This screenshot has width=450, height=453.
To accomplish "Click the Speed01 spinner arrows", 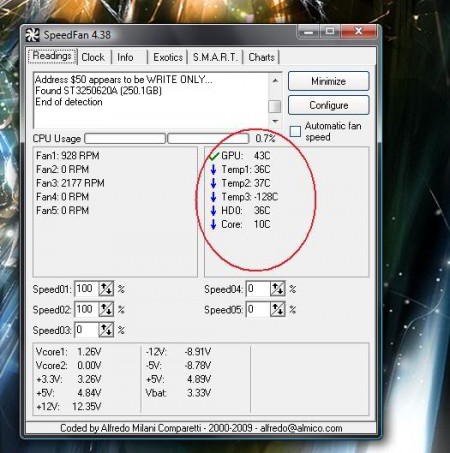I will (x=106, y=289).
